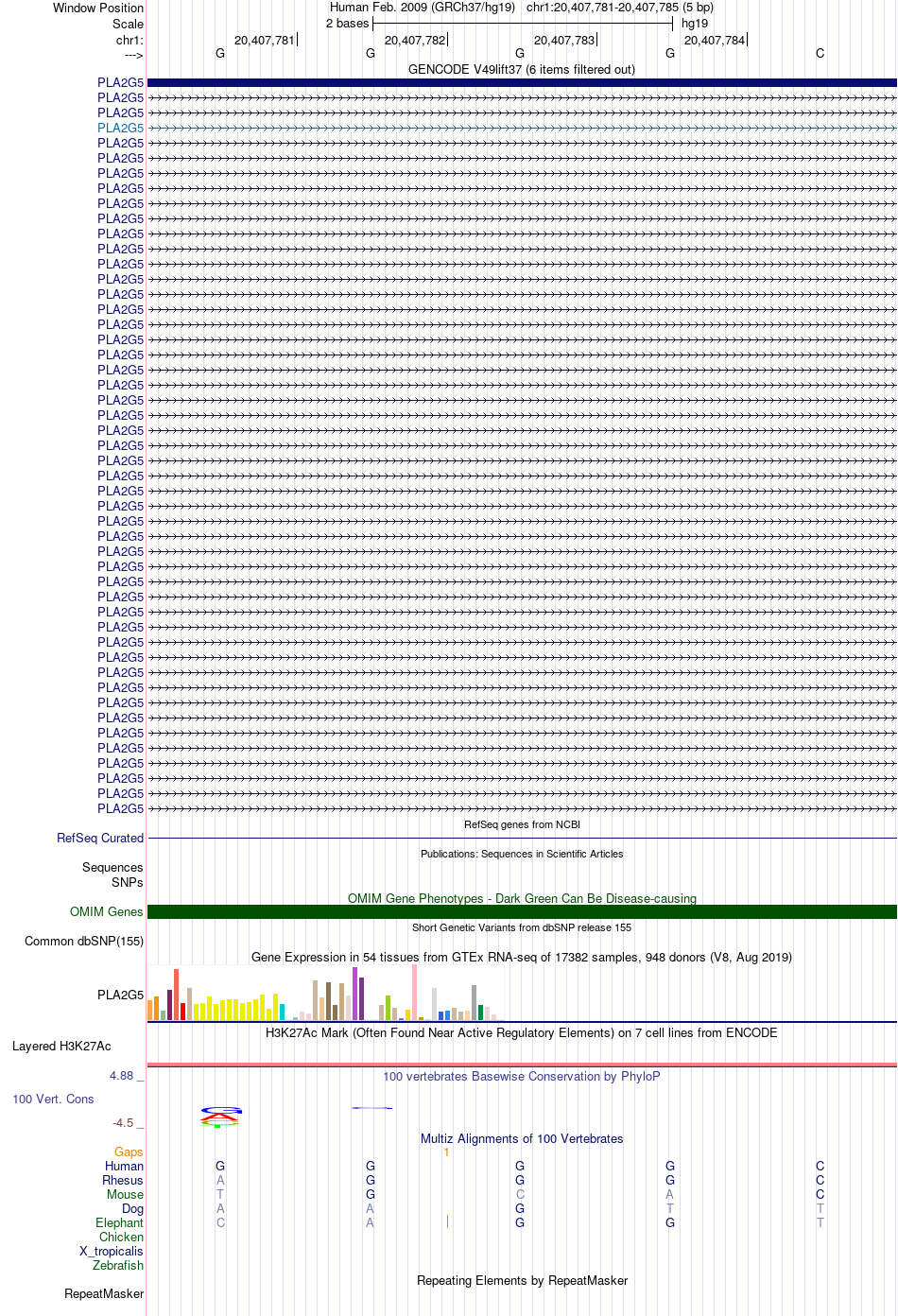The height and width of the screenshot is (1316, 898).
Task: Click the Elephant species label
Action: pyautogui.click(x=120, y=1222)
